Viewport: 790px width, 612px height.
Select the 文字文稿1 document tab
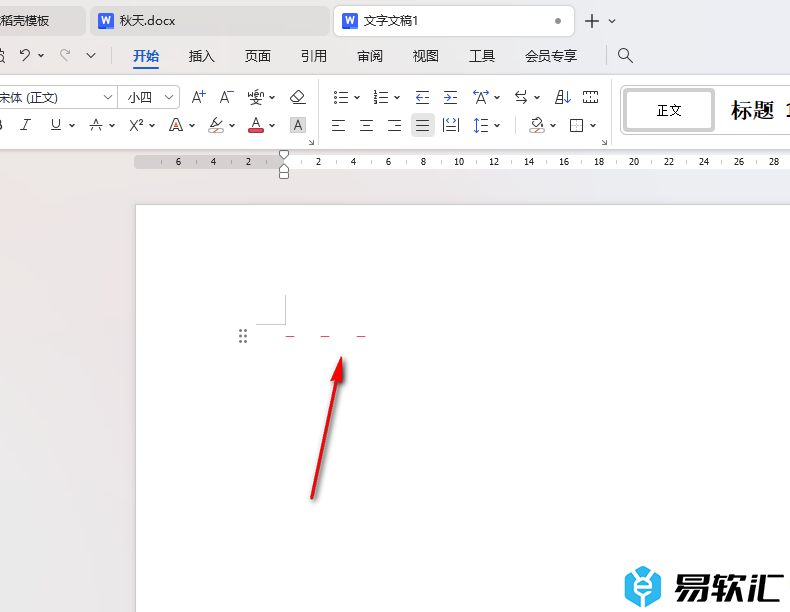click(x=453, y=21)
